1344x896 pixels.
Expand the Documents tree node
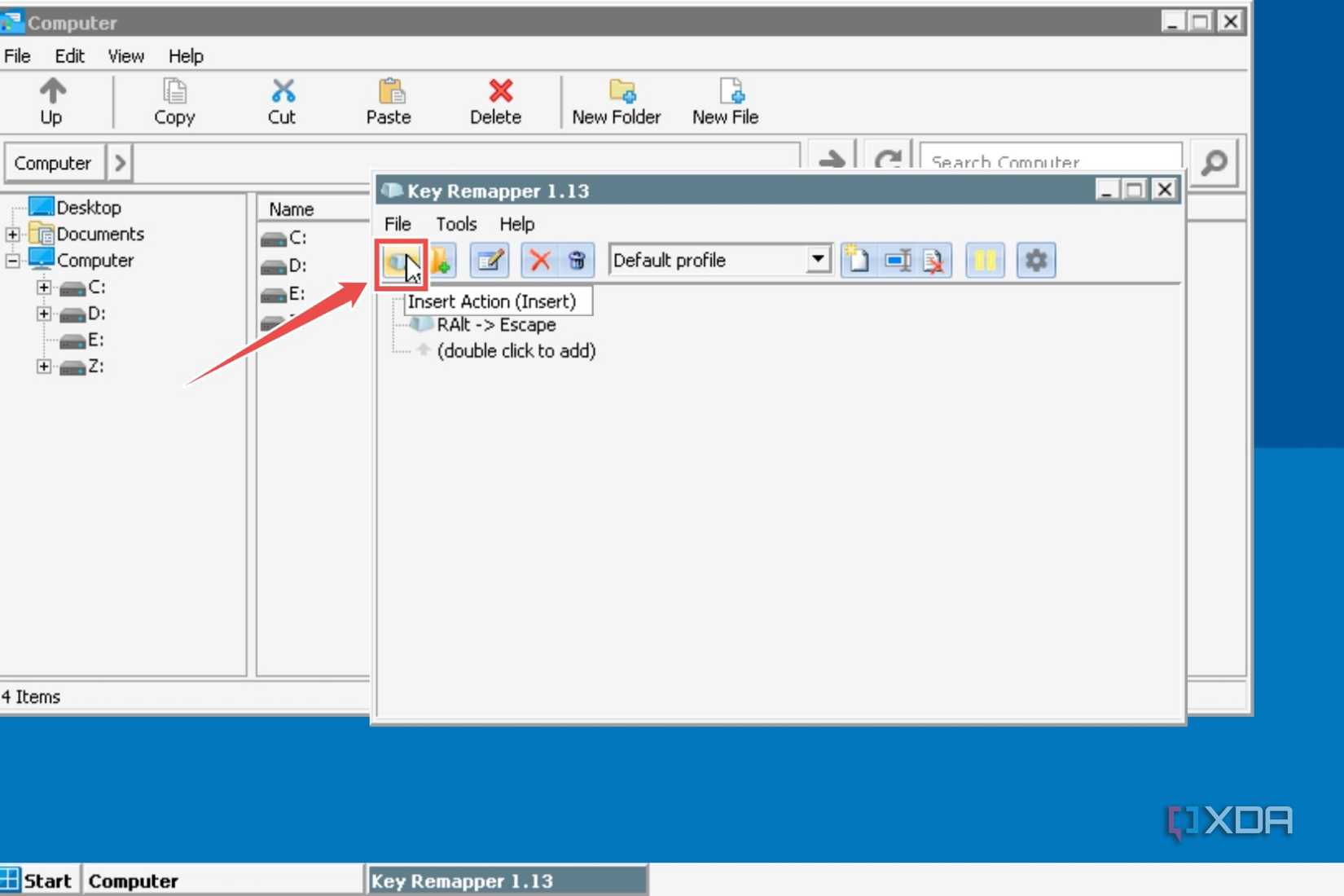pos(13,235)
